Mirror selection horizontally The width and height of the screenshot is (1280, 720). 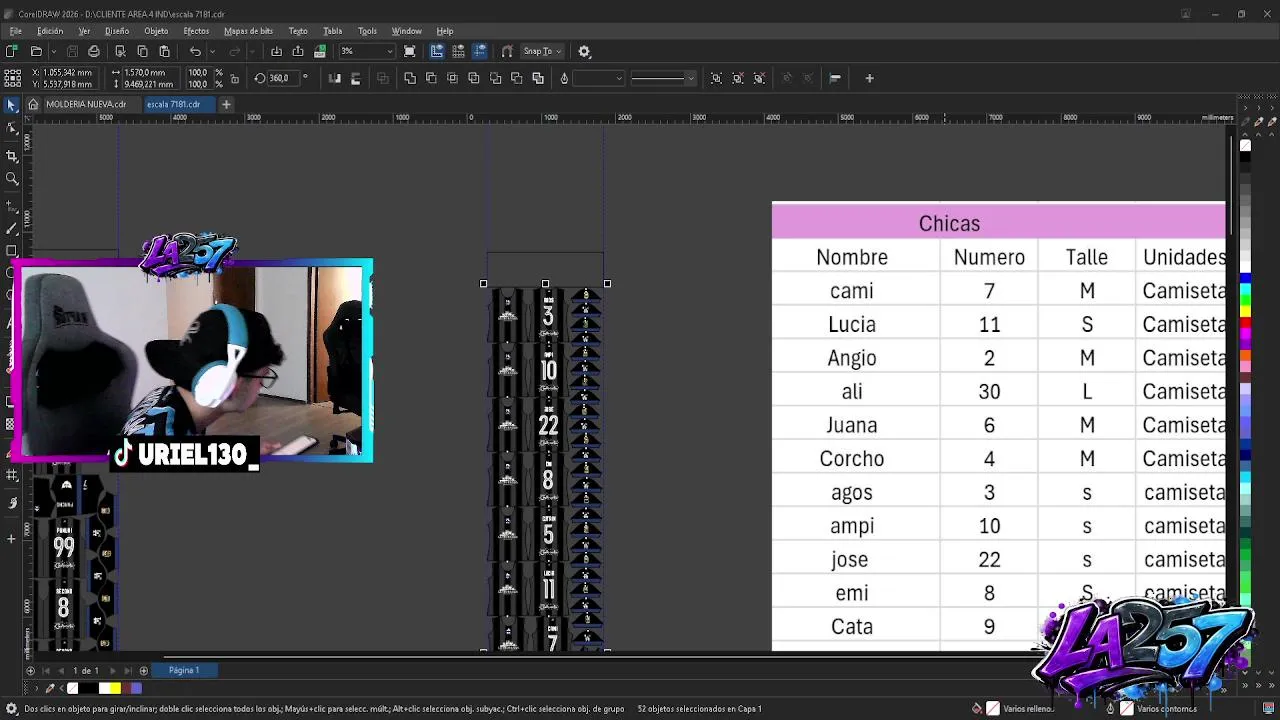tap(334, 78)
